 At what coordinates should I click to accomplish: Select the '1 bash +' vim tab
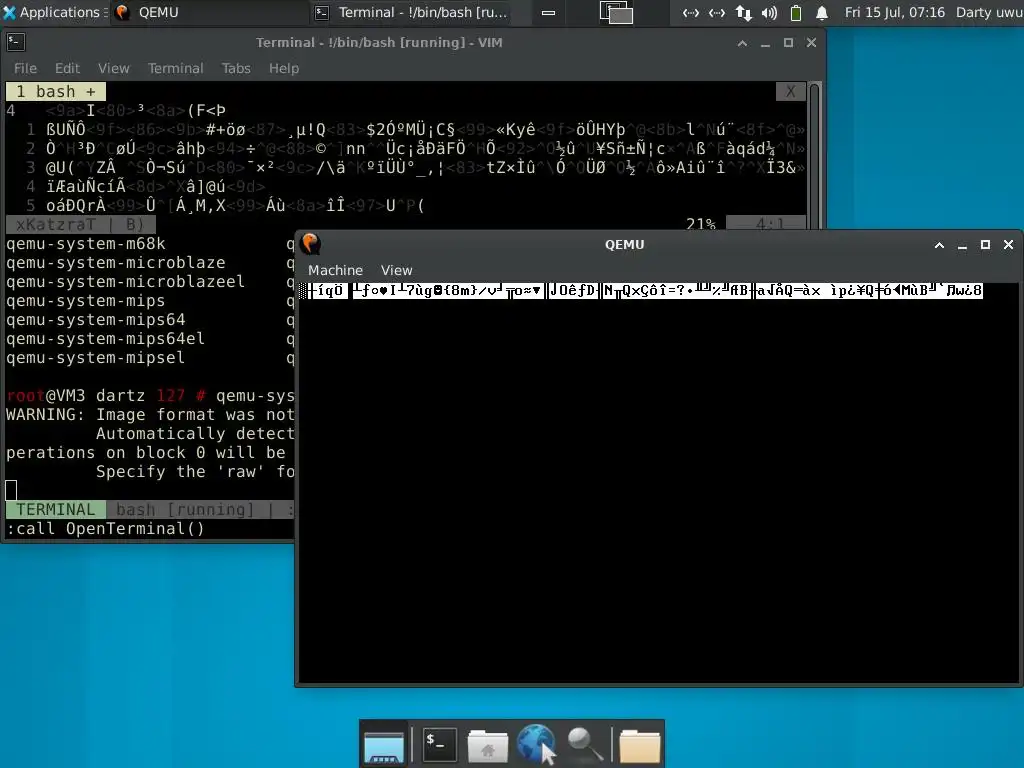pyautogui.click(x=56, y=91)
